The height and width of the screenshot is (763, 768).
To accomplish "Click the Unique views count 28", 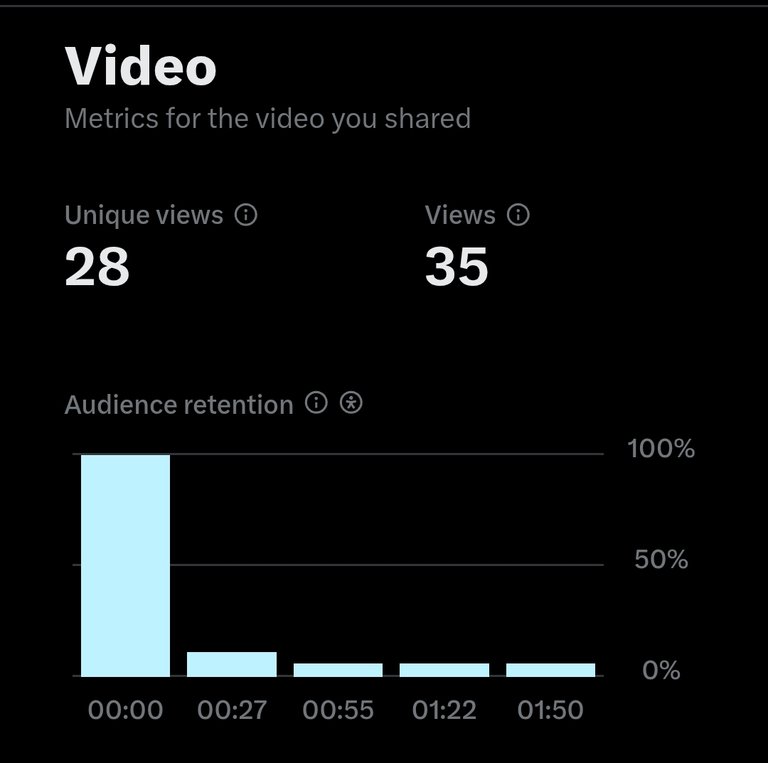I will pos(97,266).
